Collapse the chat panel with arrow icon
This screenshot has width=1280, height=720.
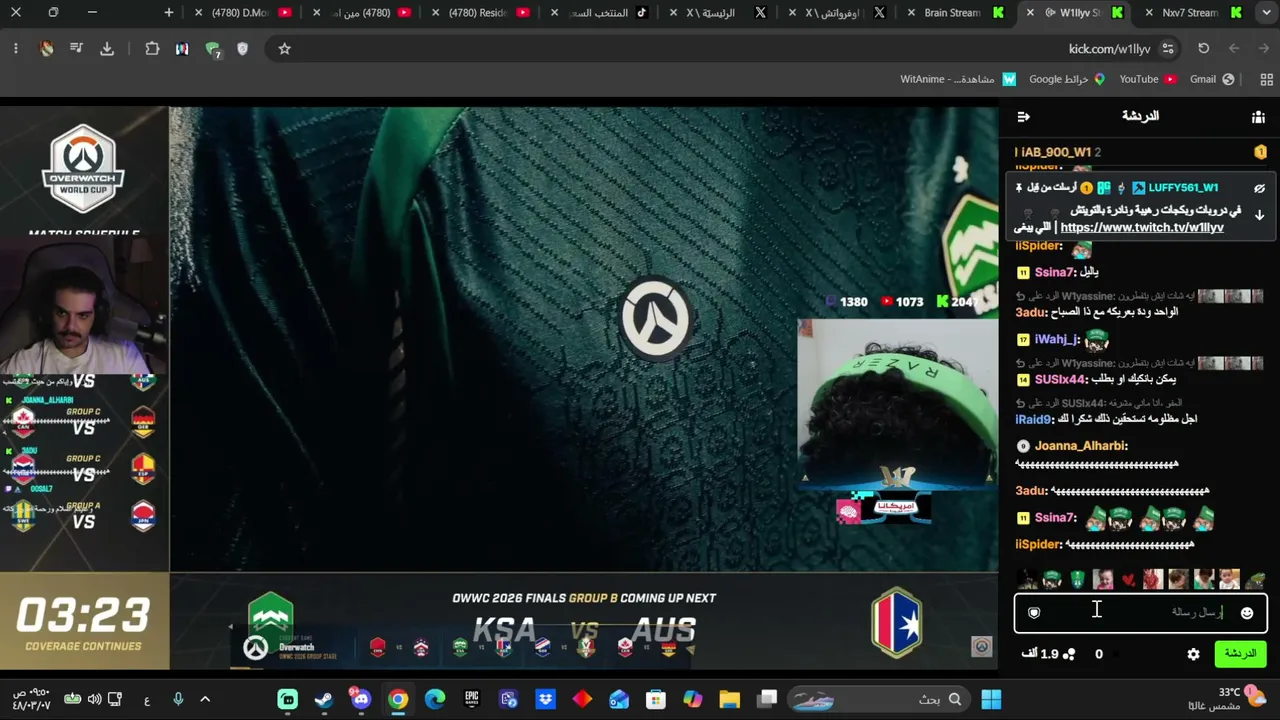coord(1023,117)
